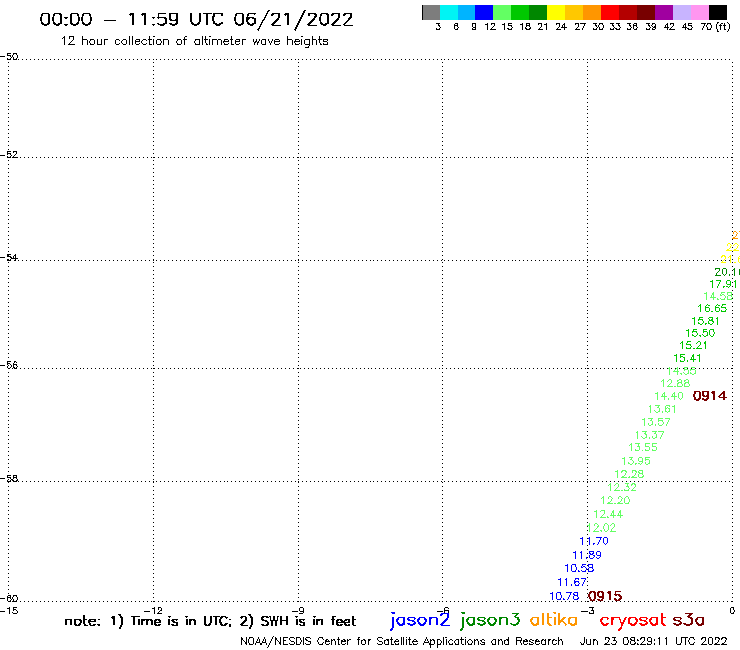This screenshot has height=650, width=740.
Task: Click the wave height value 15.50
Action: pos(700,333)
